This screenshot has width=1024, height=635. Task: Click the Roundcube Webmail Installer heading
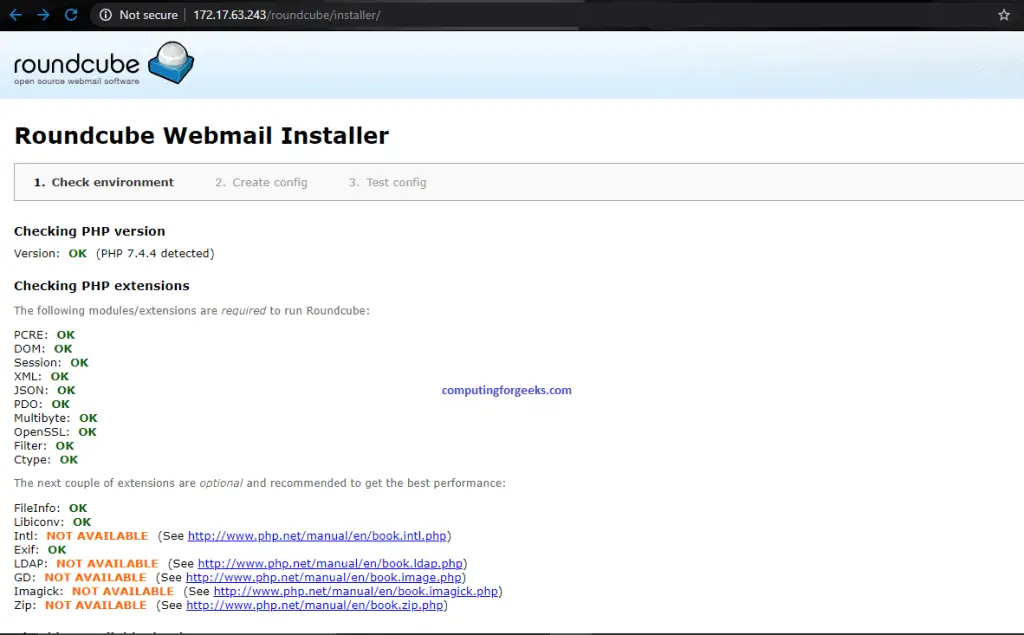point(202,136)
